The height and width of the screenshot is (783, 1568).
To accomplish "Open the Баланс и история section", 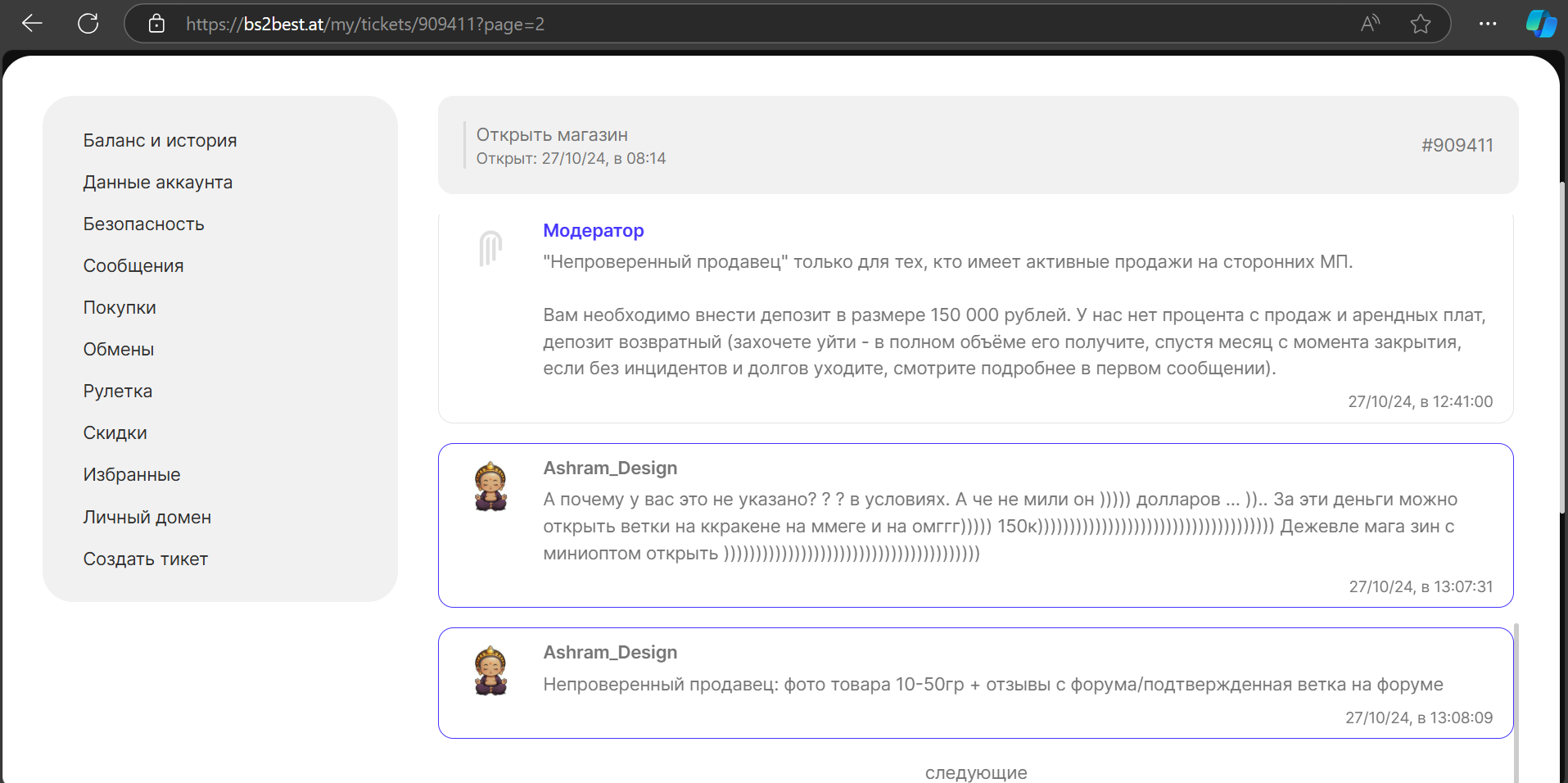I will coord(160,141).
